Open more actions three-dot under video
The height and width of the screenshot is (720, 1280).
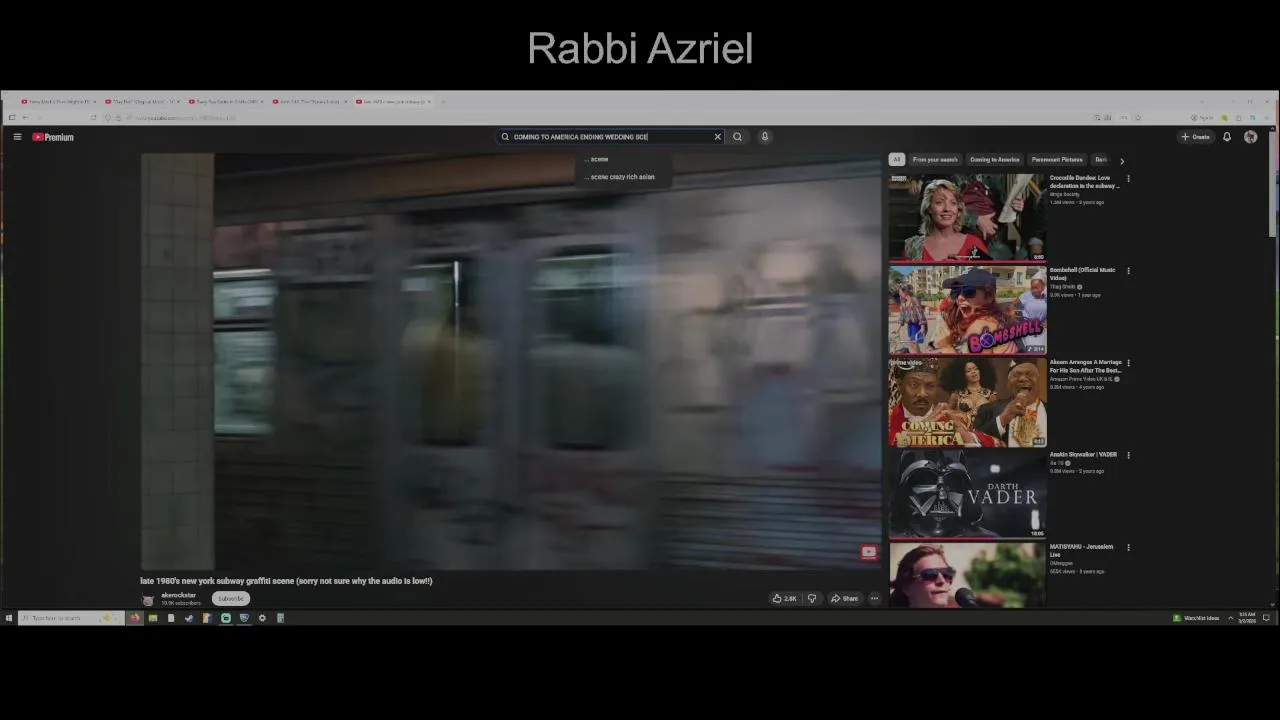(x=874, y=599)
